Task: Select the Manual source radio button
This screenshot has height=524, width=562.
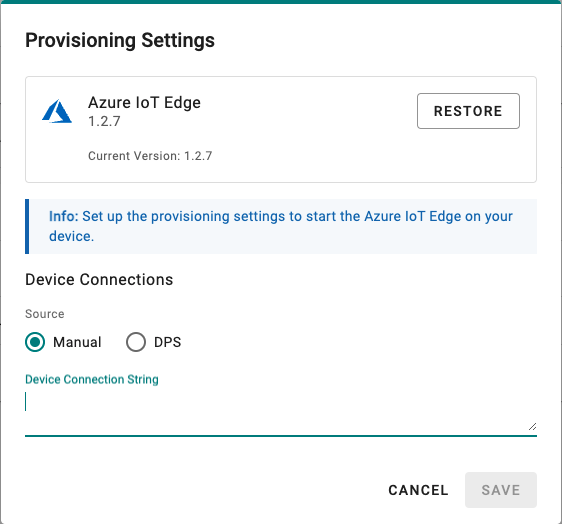Action: (35, 342)
